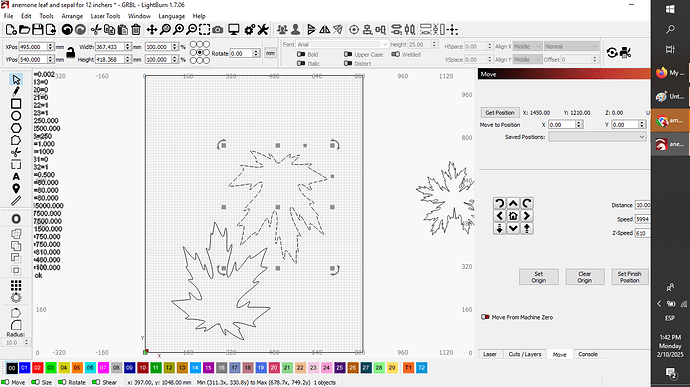Screen dimensions: 690x387
Task: Click the Get Position button
Action: point(500,113)
